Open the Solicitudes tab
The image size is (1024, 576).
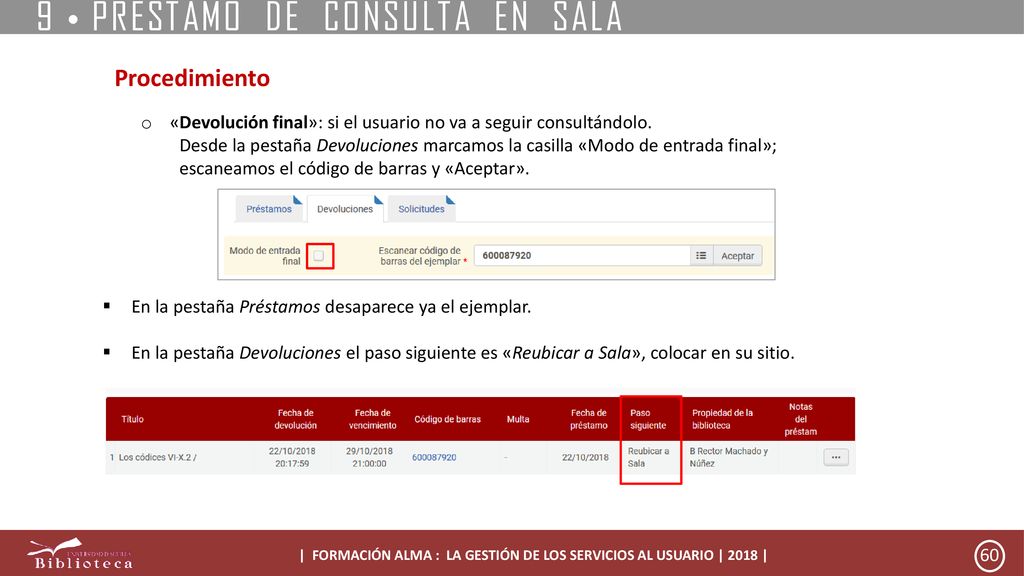click(421, 209)
